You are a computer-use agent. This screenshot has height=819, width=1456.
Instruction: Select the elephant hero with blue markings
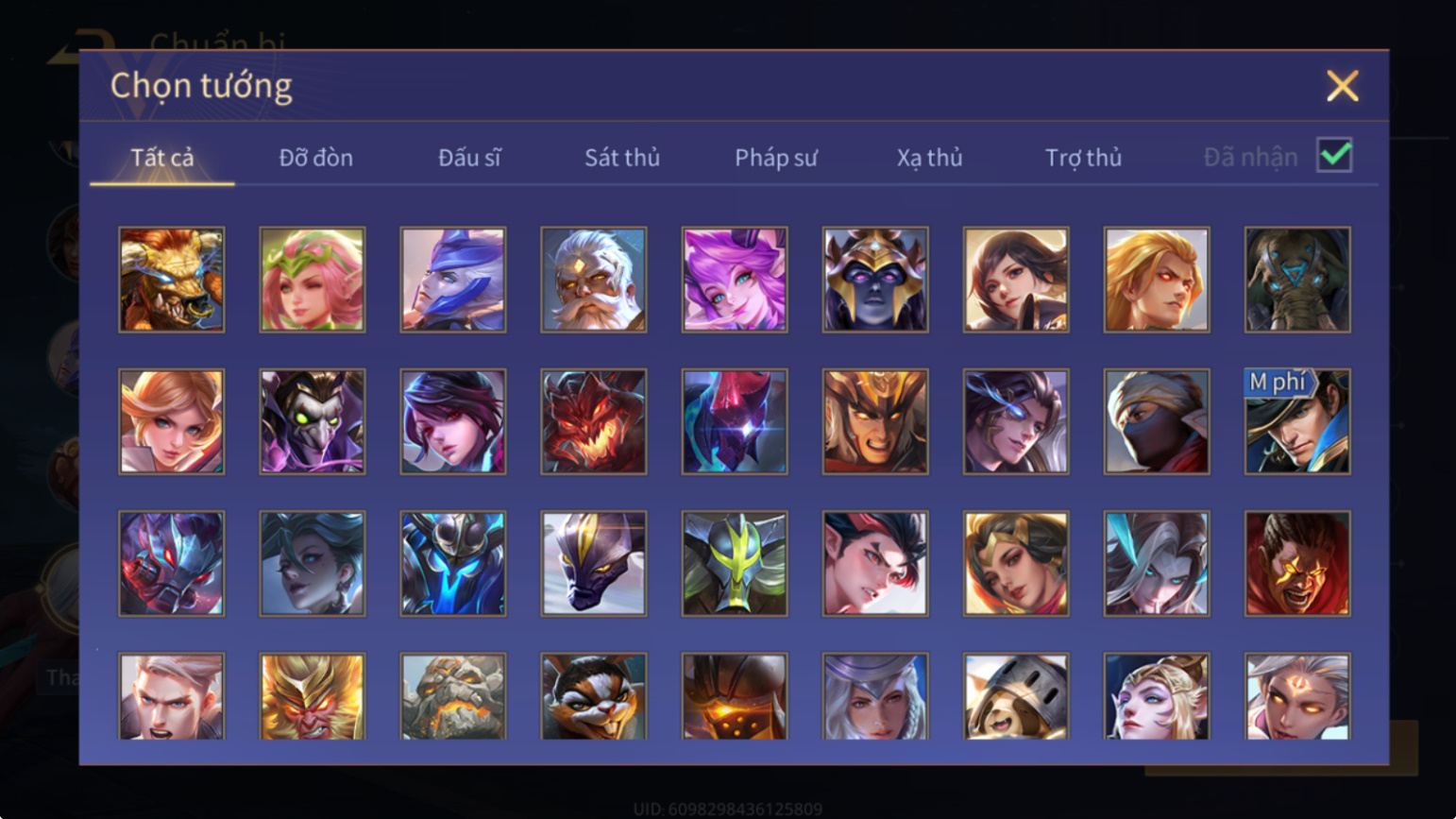(1297, 280)
